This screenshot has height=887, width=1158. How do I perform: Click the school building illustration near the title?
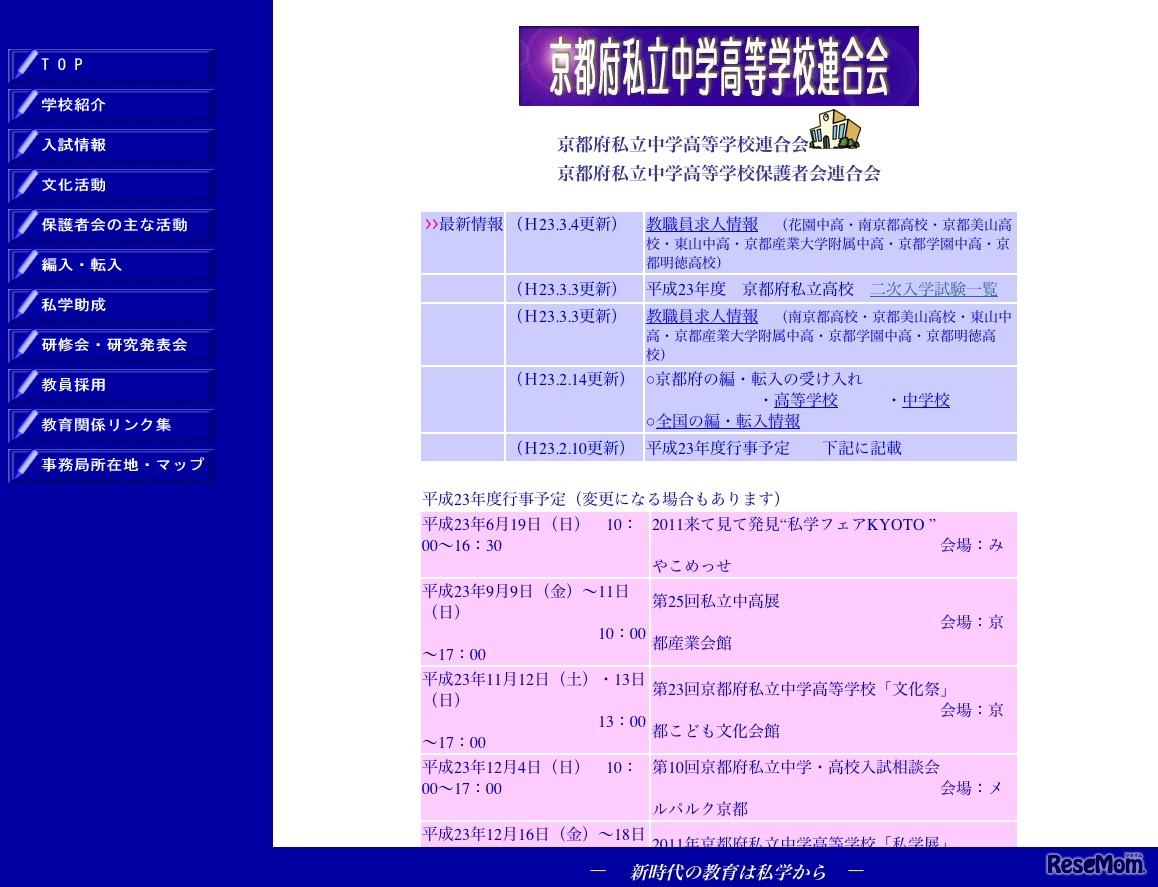pyautogui.click(x=837, y=129)
